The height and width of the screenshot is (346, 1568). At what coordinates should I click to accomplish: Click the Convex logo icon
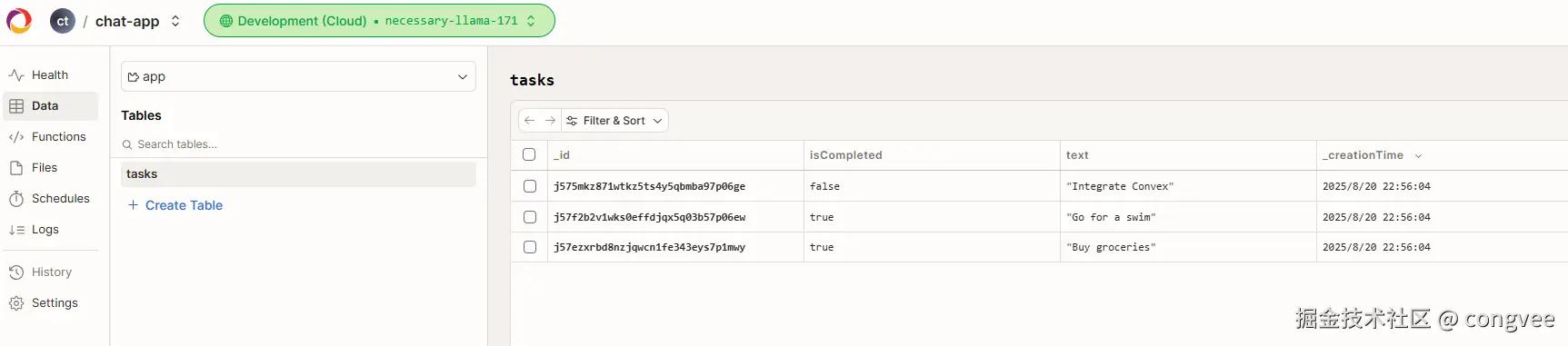pos(19,21)
